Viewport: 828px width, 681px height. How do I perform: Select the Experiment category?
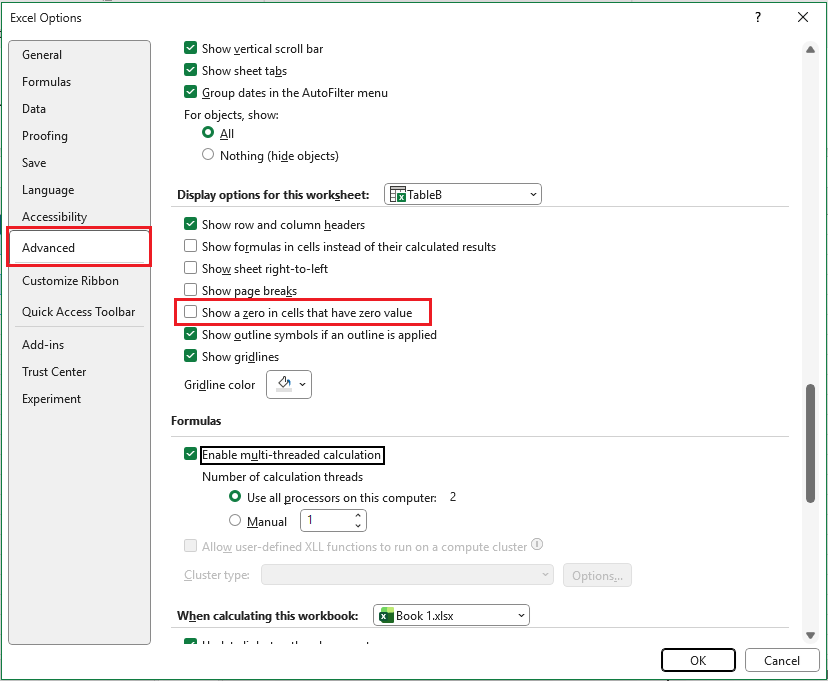(51, 399)
